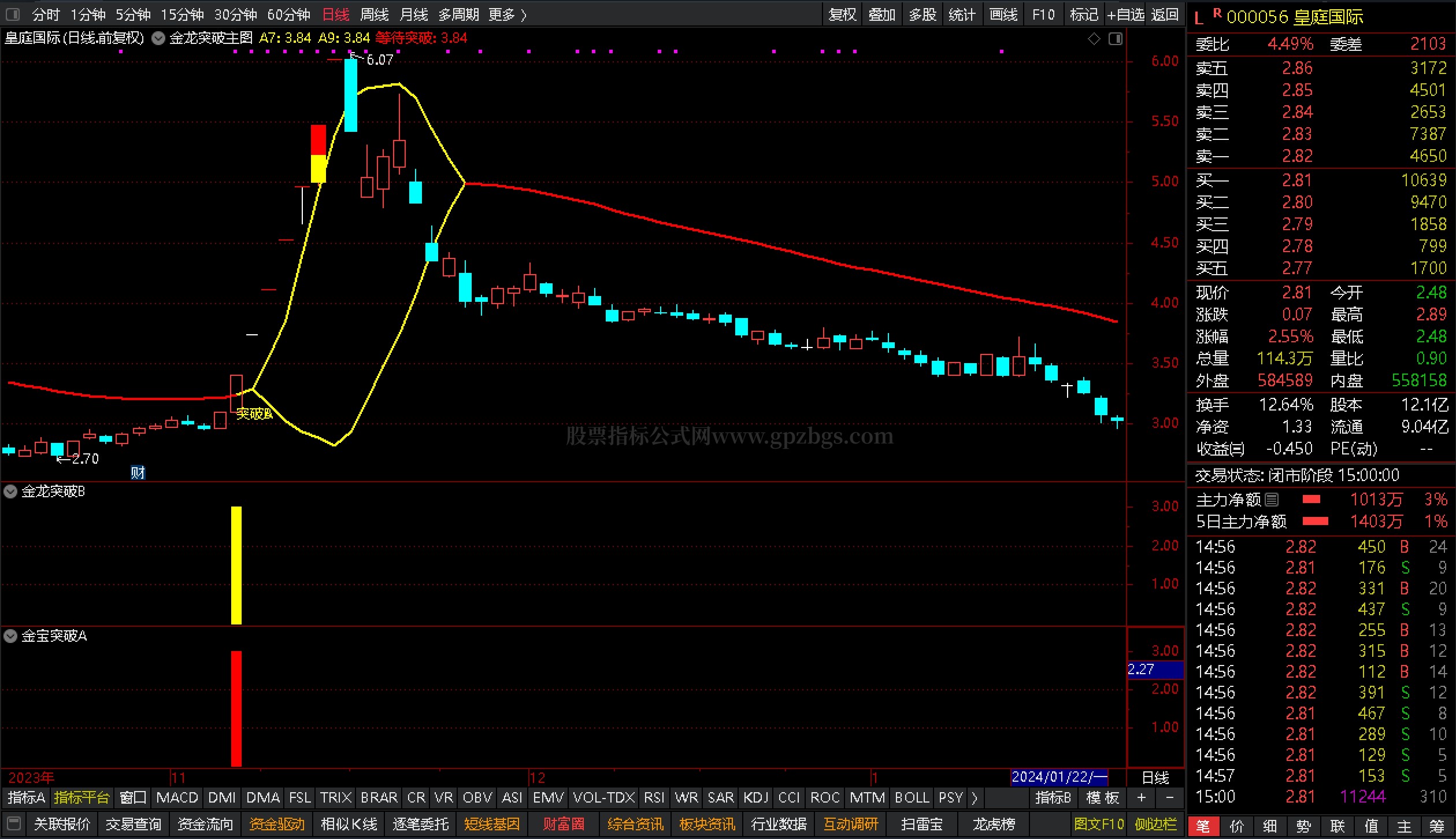Image resolution: width=1456 pixels, height=839 pixels.
Task: Select the 值 value tab
Action: point(1371,826)
